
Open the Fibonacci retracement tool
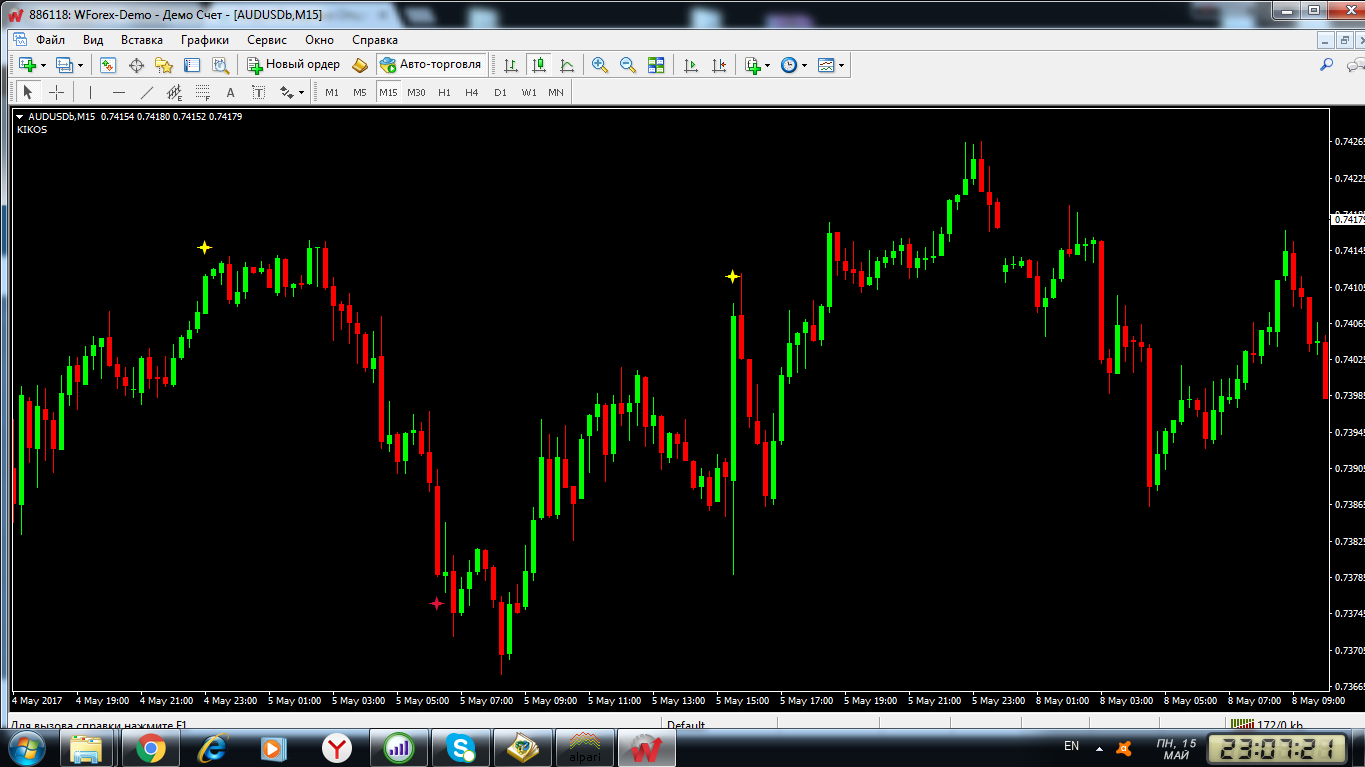[x=202, y=92]
